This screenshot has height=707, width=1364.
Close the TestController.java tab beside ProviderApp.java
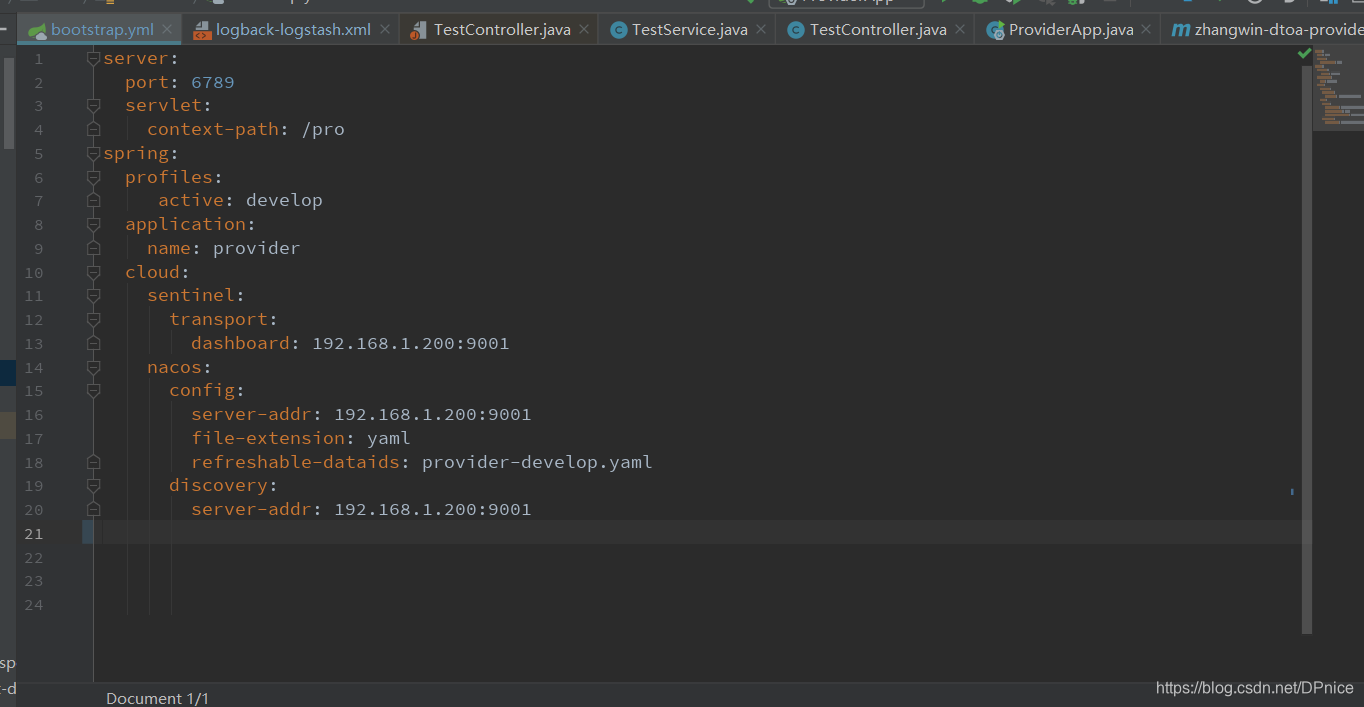960,30
